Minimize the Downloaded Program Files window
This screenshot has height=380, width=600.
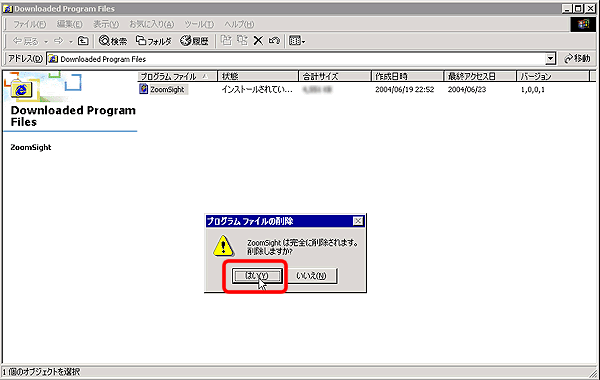(568, 8)
